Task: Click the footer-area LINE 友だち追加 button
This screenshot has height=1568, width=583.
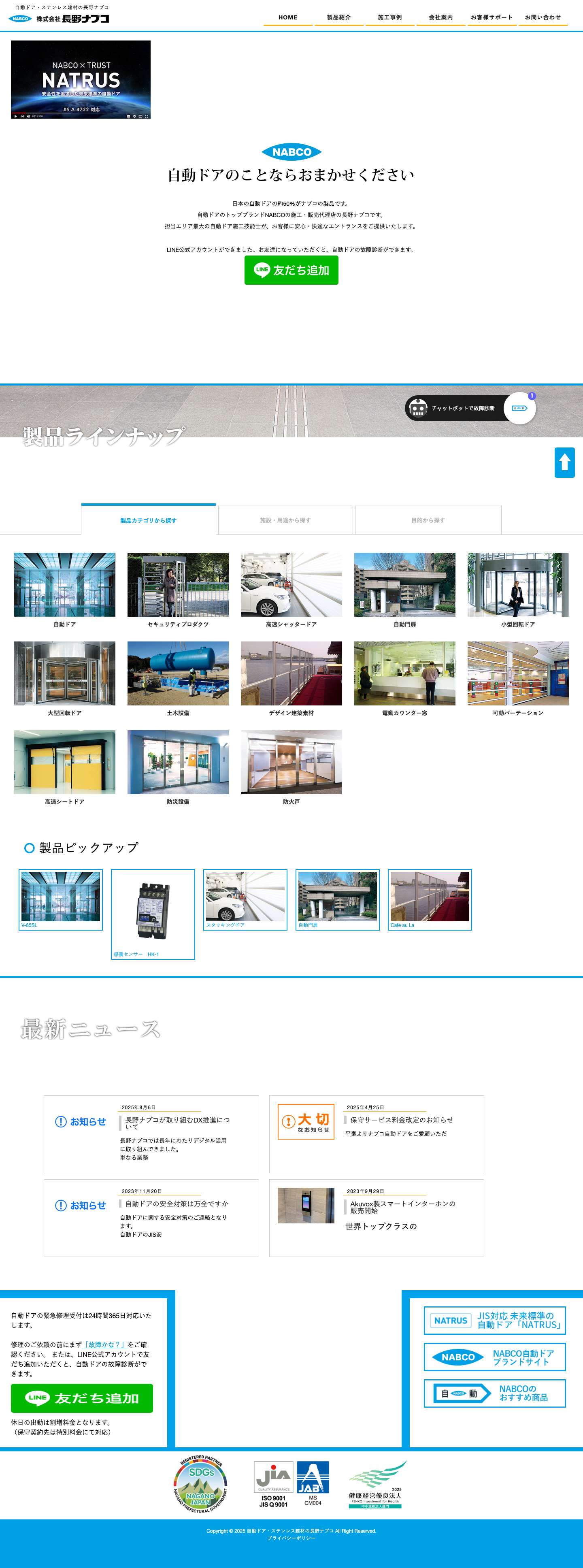Action: 82,1398
